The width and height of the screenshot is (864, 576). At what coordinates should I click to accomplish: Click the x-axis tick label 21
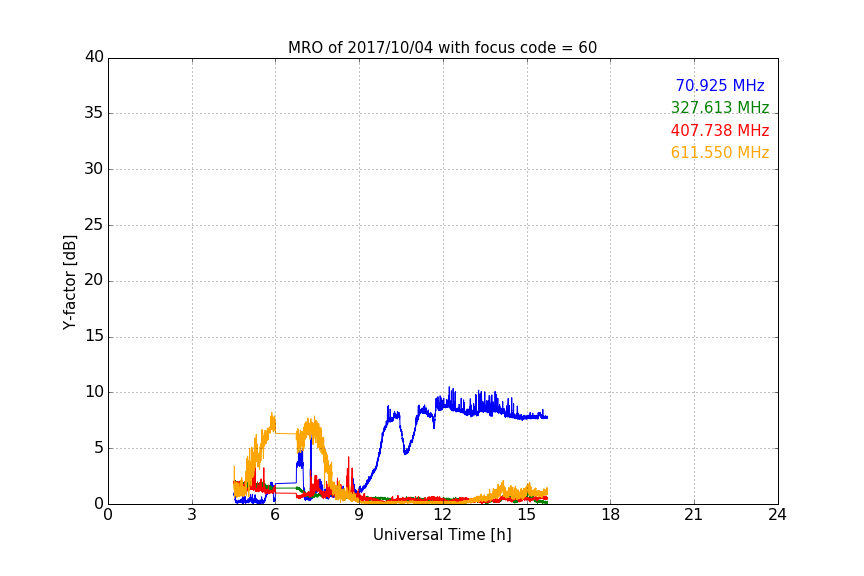tap(694, 515)
